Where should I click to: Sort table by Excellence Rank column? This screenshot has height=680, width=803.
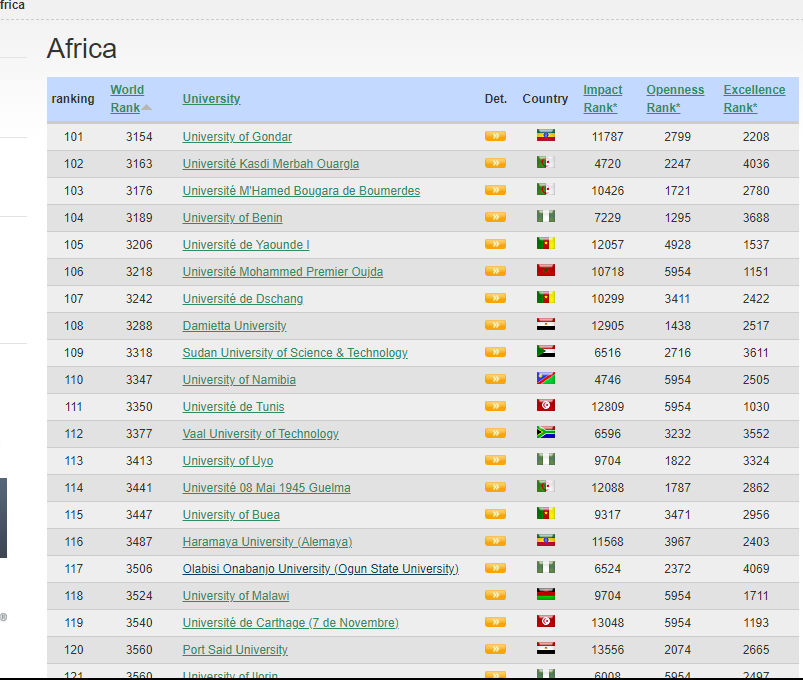pos(754,99)
